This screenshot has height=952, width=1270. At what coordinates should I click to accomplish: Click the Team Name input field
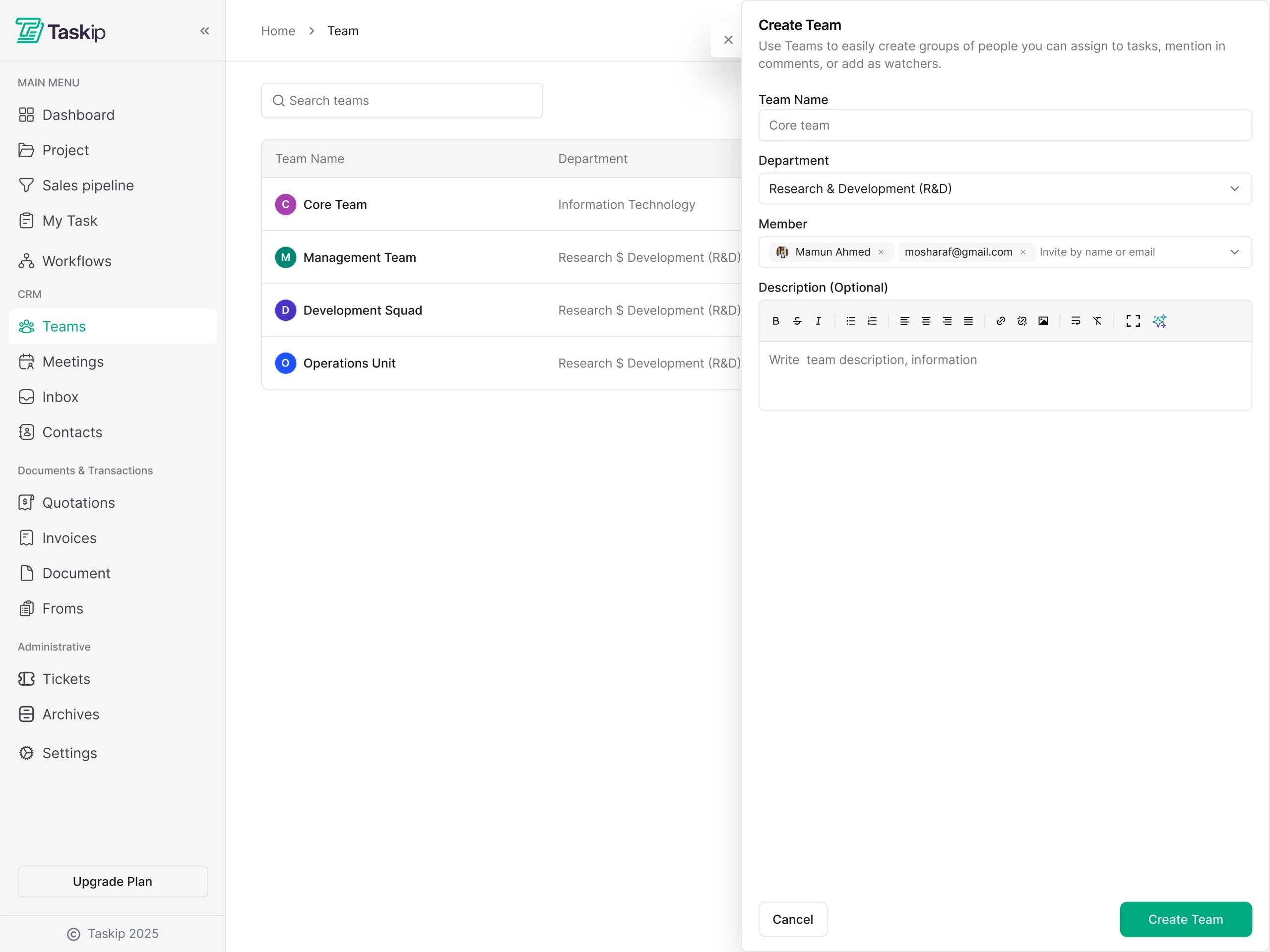(1005, 125)
